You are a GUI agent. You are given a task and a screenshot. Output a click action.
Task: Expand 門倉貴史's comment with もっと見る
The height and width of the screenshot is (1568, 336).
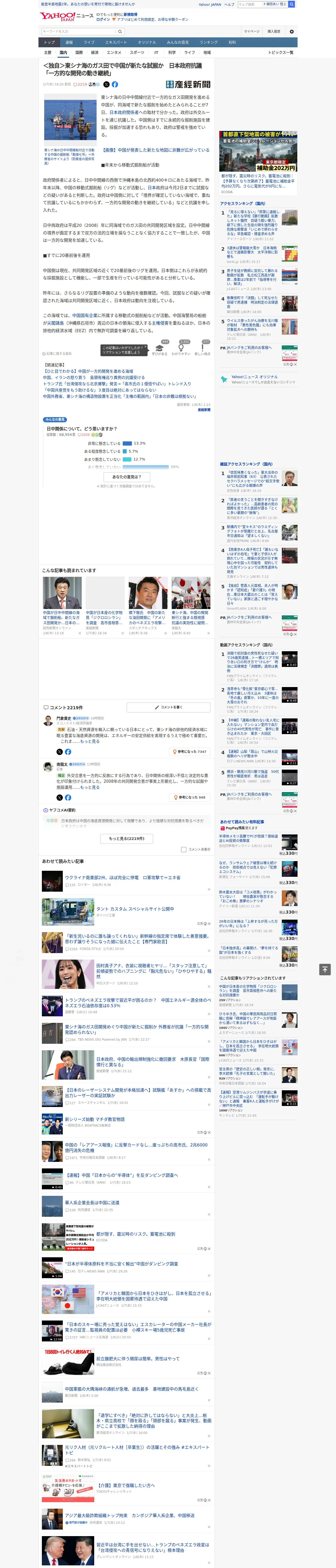click(x=90, y=741)
